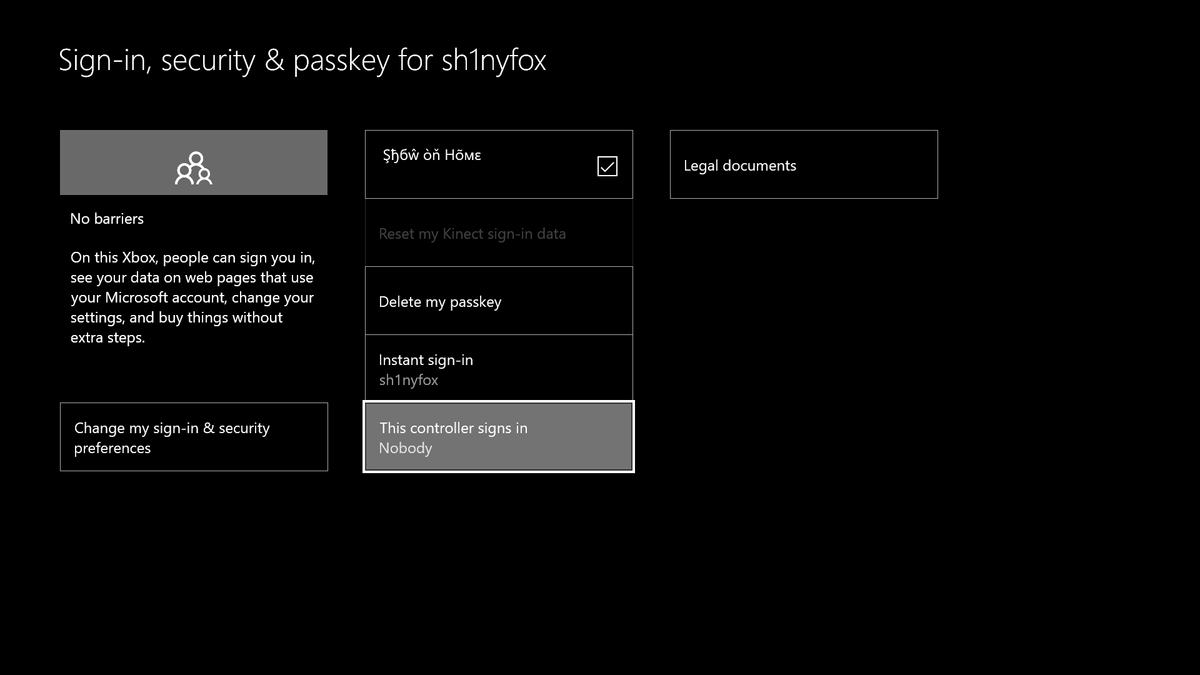Viewport: 1200px width, 675px height.
Task: Click the Nobody value under controller sign-in
Action: (405, 448)
